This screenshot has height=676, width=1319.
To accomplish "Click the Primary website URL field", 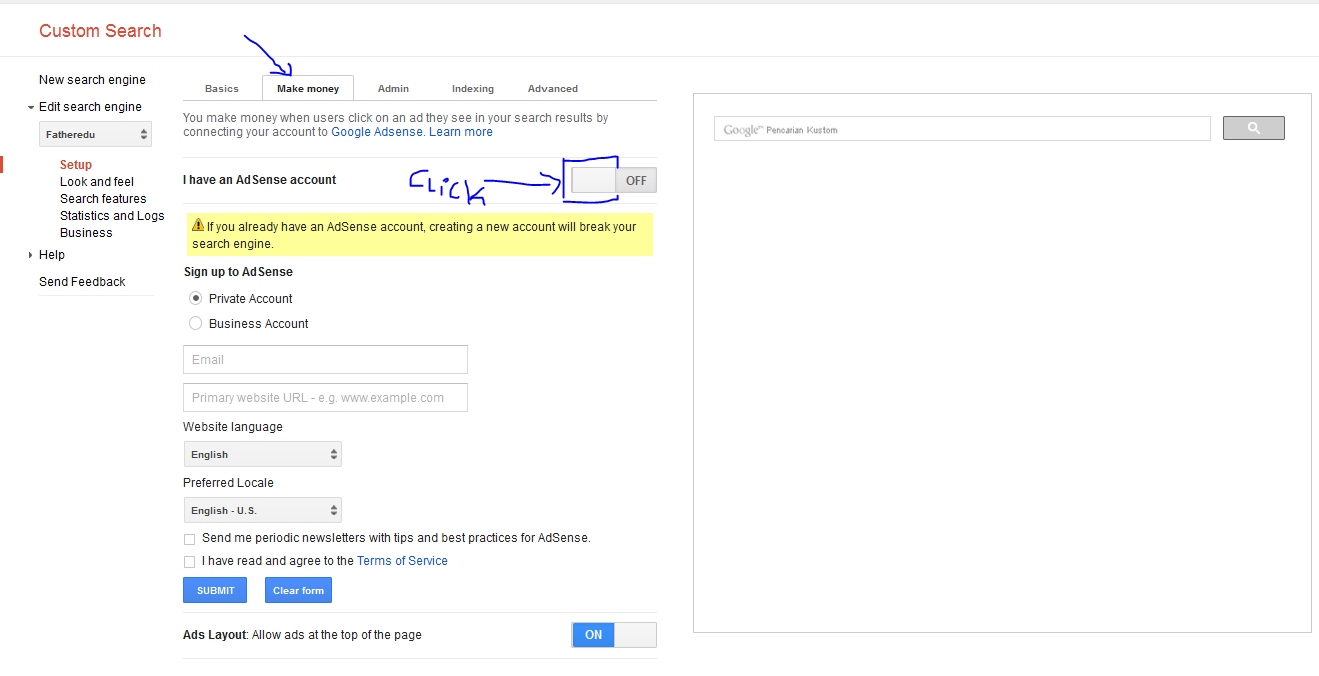I will 325,398.
